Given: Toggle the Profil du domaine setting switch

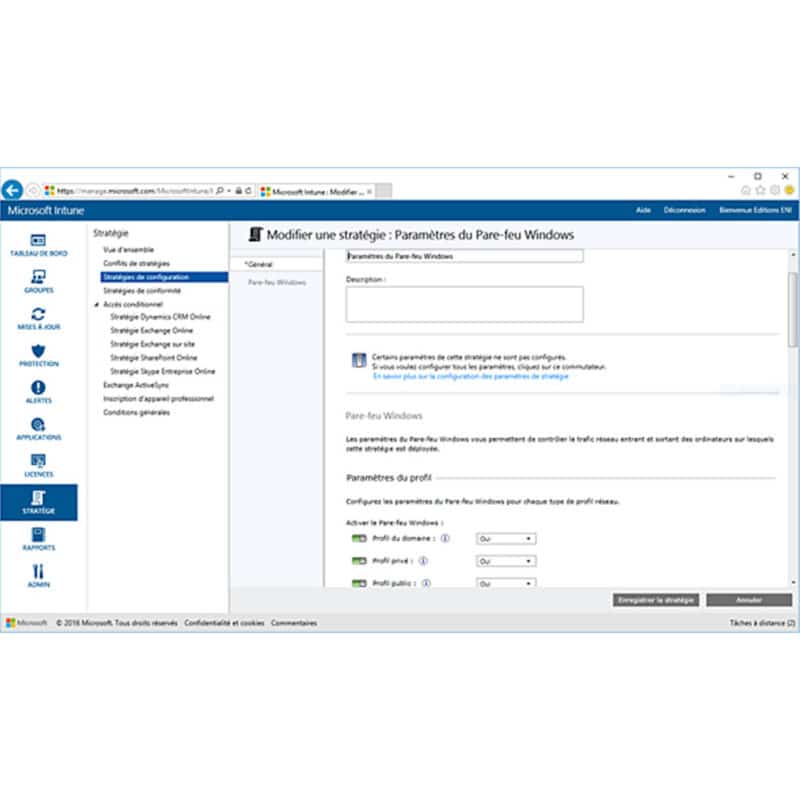Looking at the screenshot, I should pyautogui.click(x=359, y=538).
